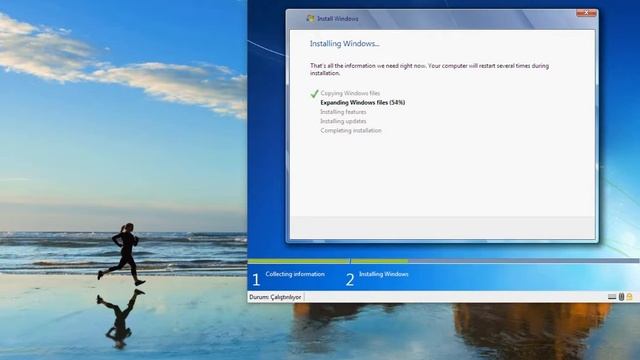
Task: Click 'Installing features' step text
Action: [343, 112]
